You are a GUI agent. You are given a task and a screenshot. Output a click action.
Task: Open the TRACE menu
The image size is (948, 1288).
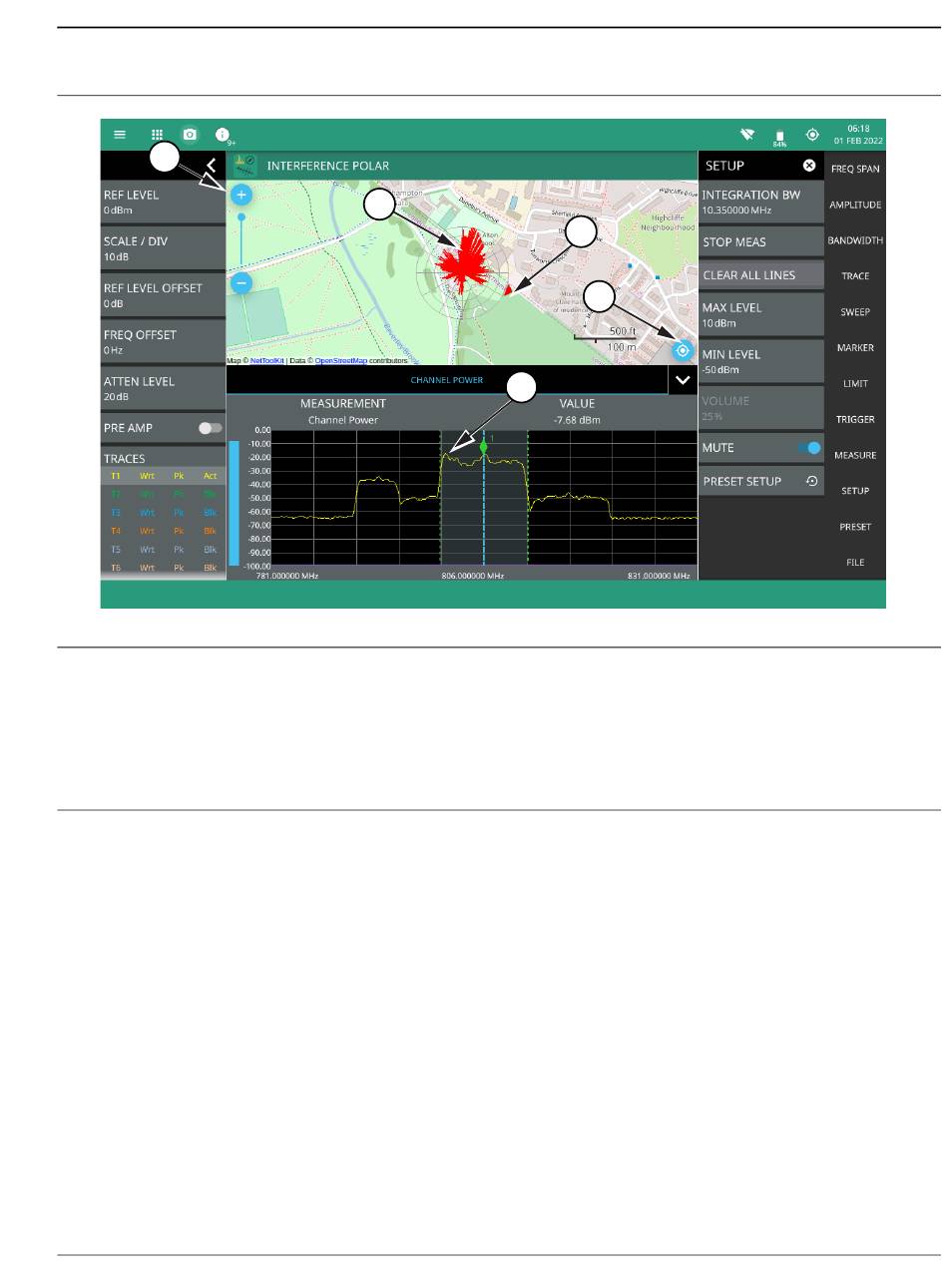coord(855,276)
